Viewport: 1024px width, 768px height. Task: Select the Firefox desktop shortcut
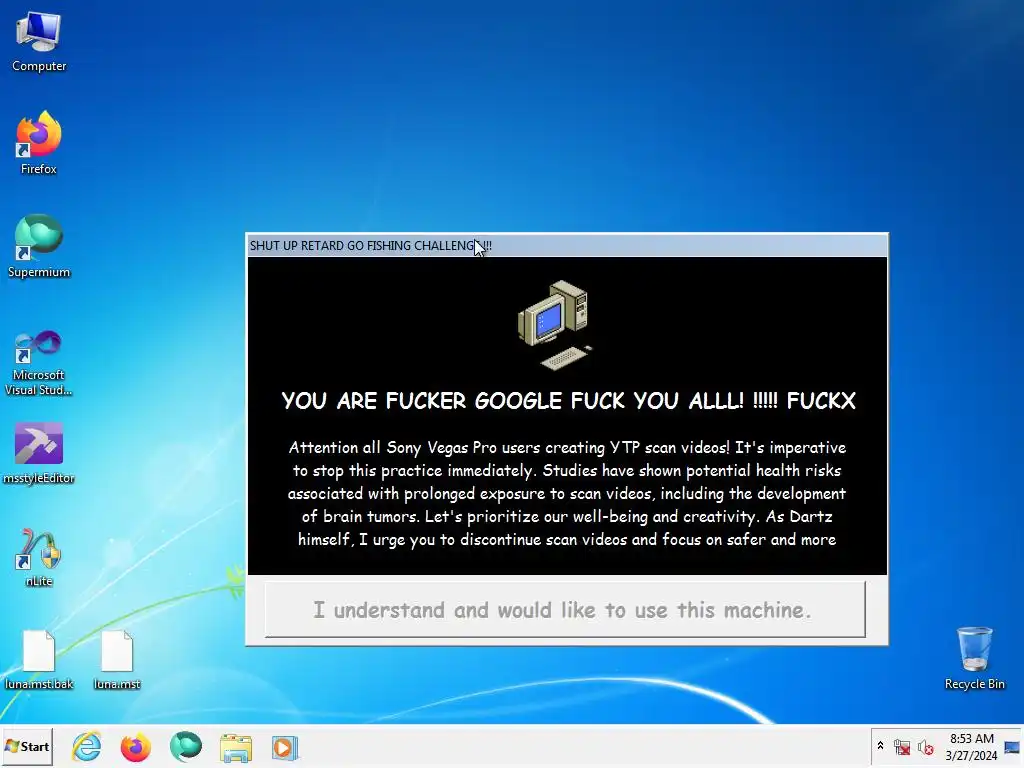39,143
